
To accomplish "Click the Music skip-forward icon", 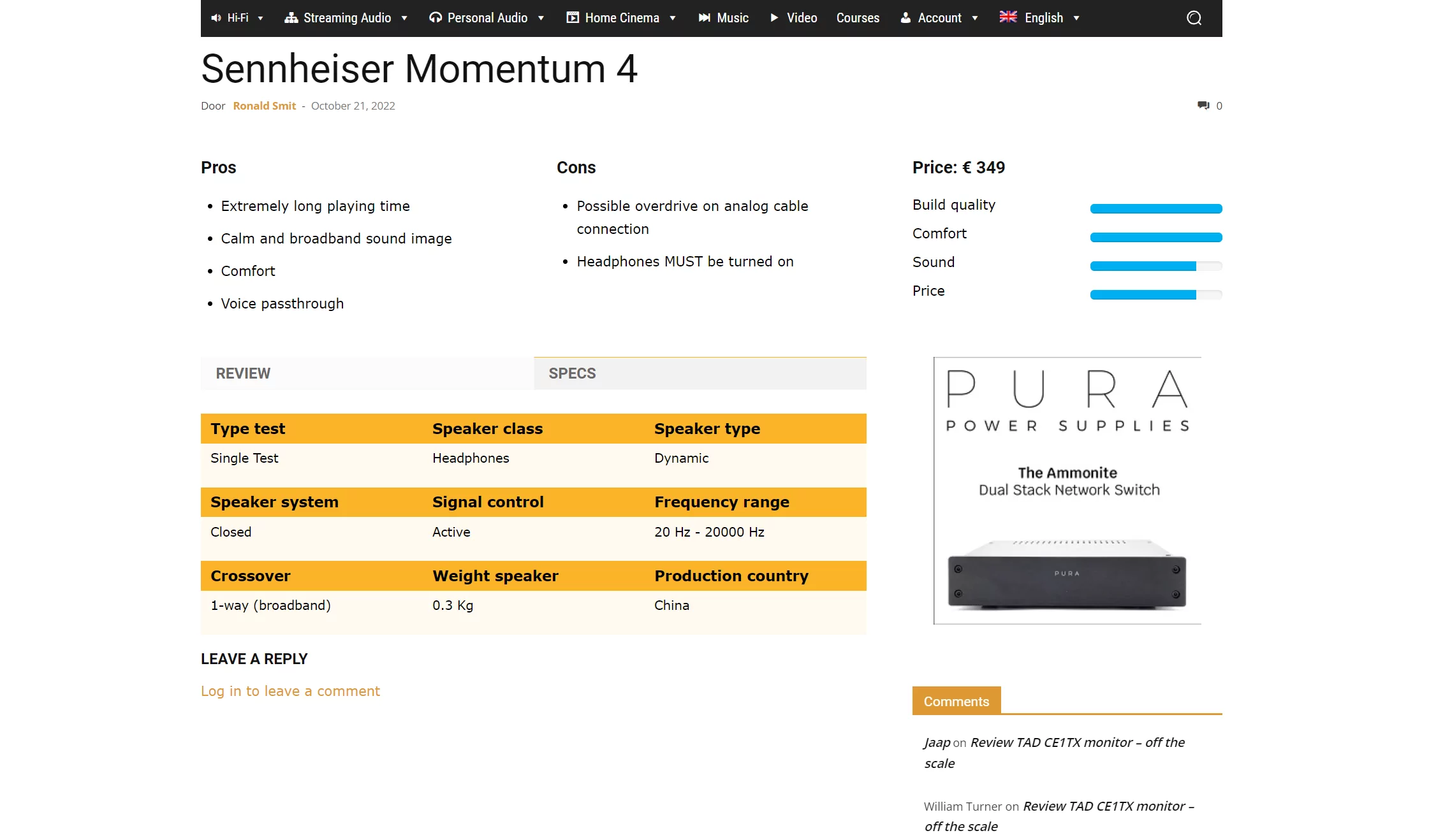I will (705, 18).
